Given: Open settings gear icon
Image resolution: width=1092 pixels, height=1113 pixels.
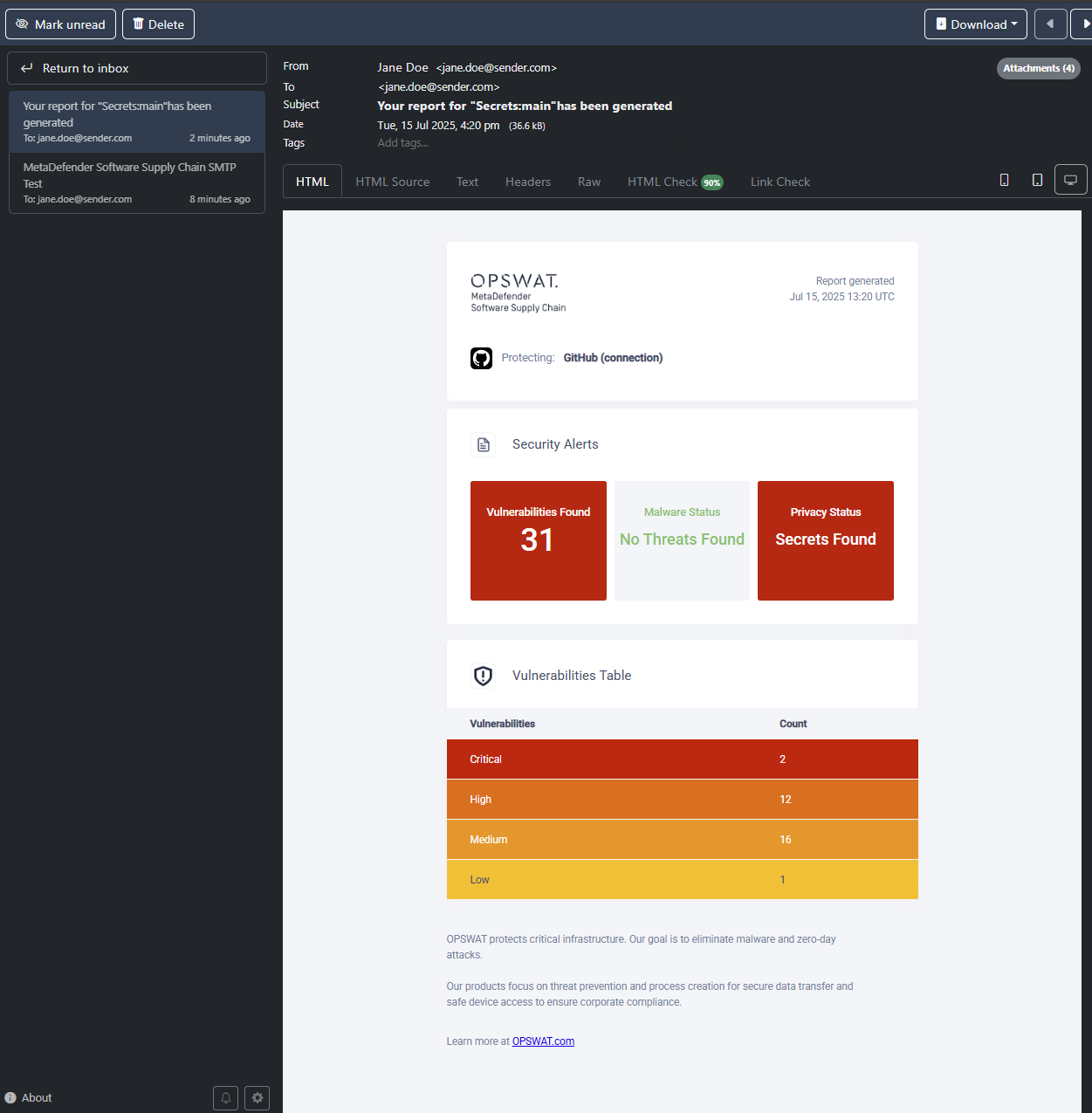Looking at the screenshot, I should 257,1098.
